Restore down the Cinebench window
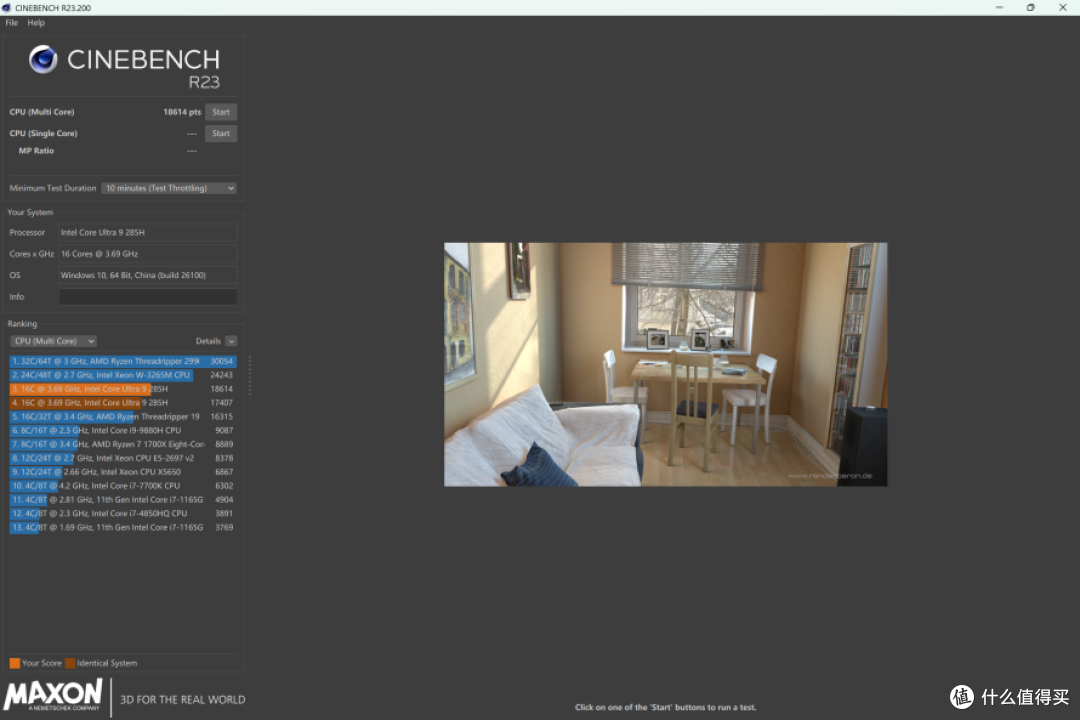The width and height of the screenshot is (1080, 720). tap(1030, 8)
